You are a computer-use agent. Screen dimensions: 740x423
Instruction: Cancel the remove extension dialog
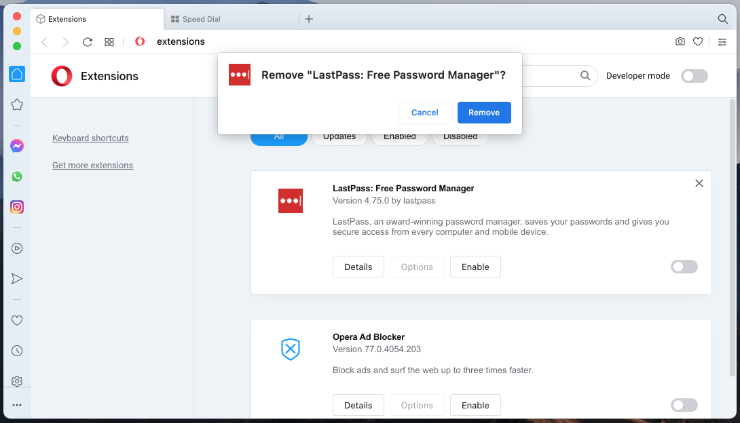[x=425, y=112]
